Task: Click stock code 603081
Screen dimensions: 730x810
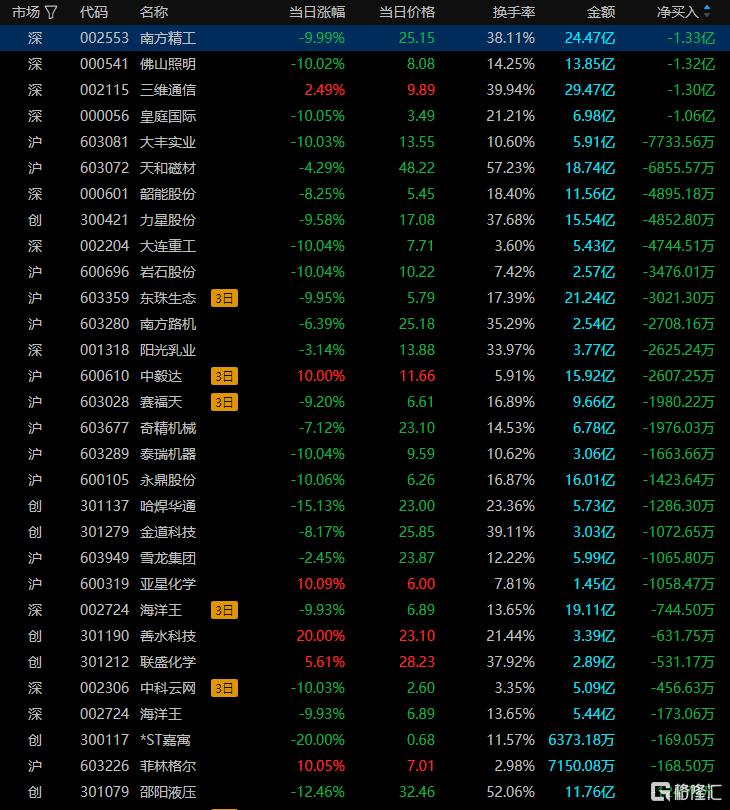Action: pyautogui.click(x=104, y=142)
